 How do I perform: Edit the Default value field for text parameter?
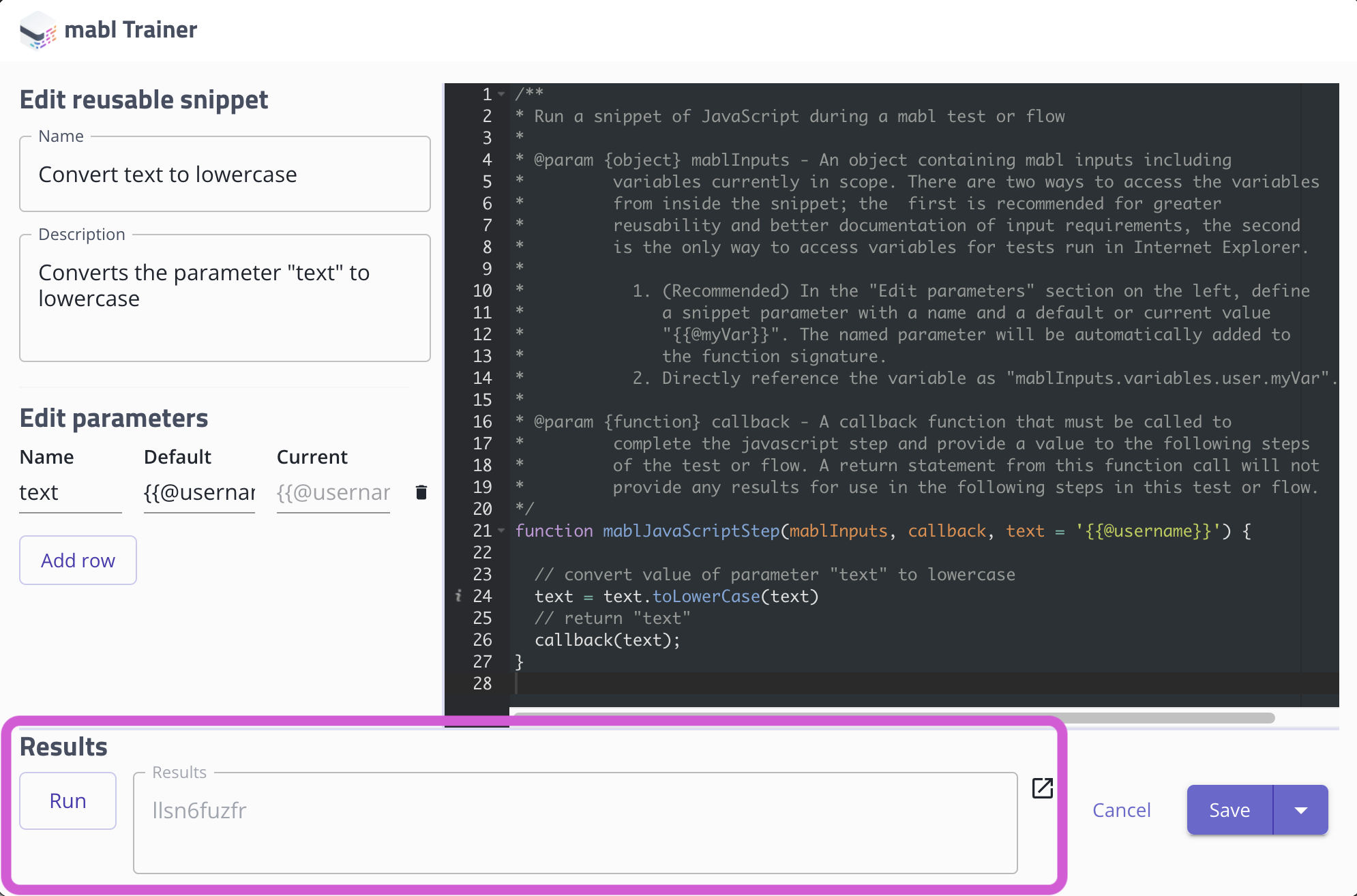199,492
